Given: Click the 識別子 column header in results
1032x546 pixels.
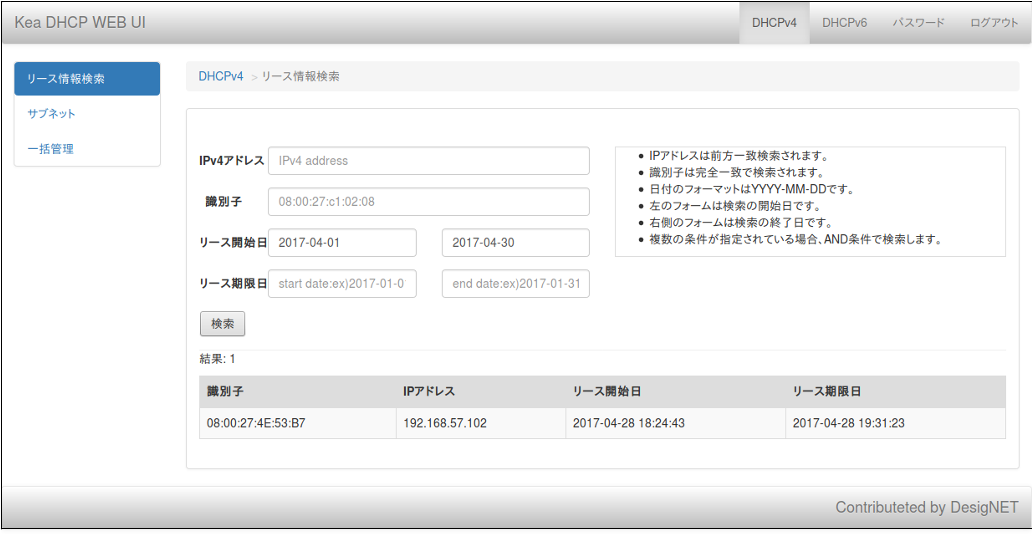Looking at the screenshot, I should click(225, 392).
